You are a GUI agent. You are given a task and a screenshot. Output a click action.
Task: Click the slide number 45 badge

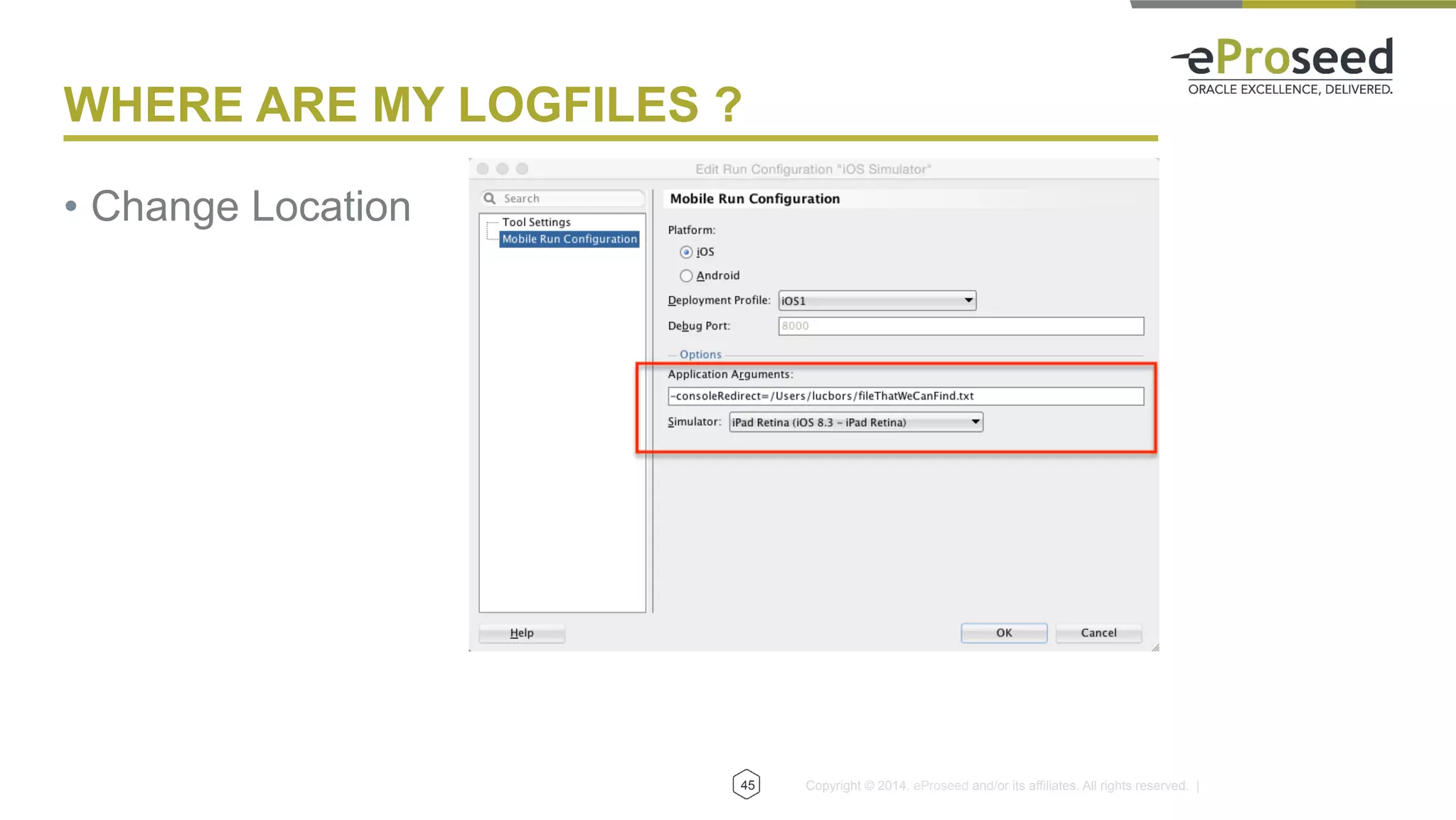746,784
